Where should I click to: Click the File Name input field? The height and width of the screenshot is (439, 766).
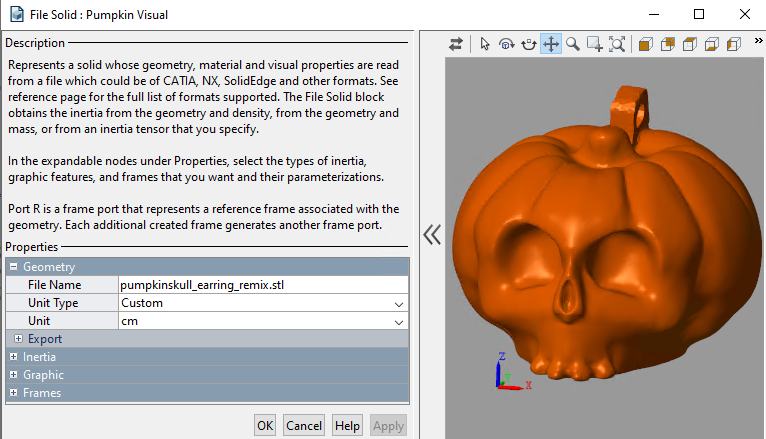pos(262,285)
